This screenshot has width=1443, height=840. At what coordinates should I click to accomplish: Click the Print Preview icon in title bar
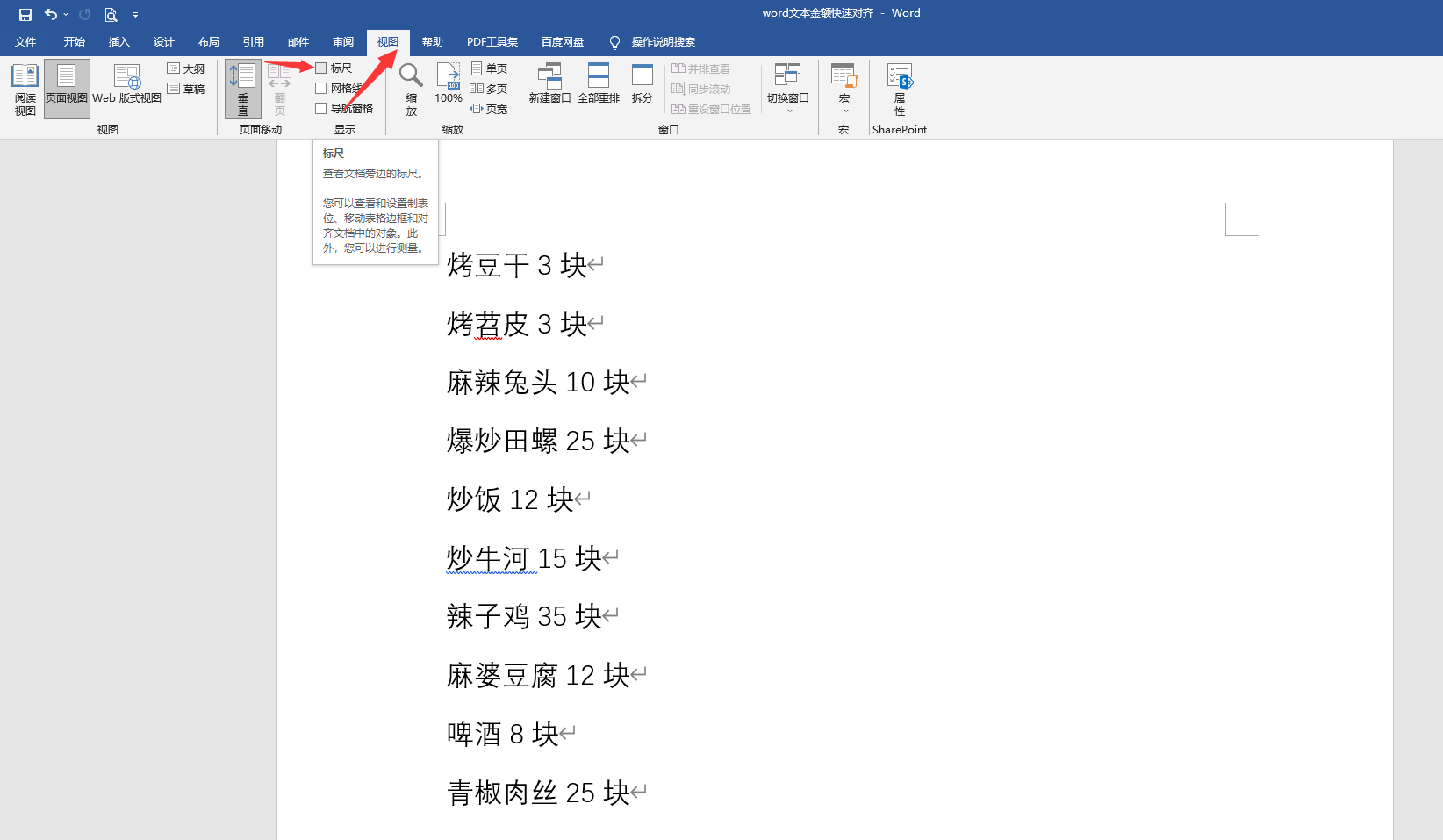coord(111,14)
